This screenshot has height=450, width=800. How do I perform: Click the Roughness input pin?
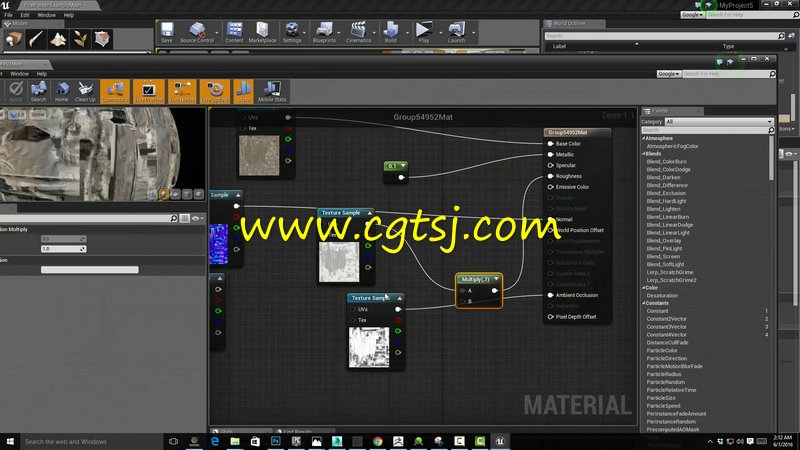tap(551, 176)
